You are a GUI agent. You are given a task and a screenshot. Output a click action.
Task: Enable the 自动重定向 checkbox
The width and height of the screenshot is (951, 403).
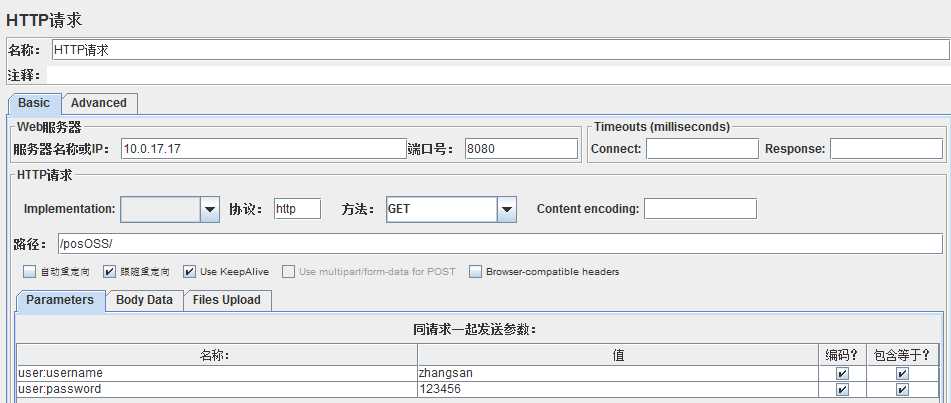[30, 271]
